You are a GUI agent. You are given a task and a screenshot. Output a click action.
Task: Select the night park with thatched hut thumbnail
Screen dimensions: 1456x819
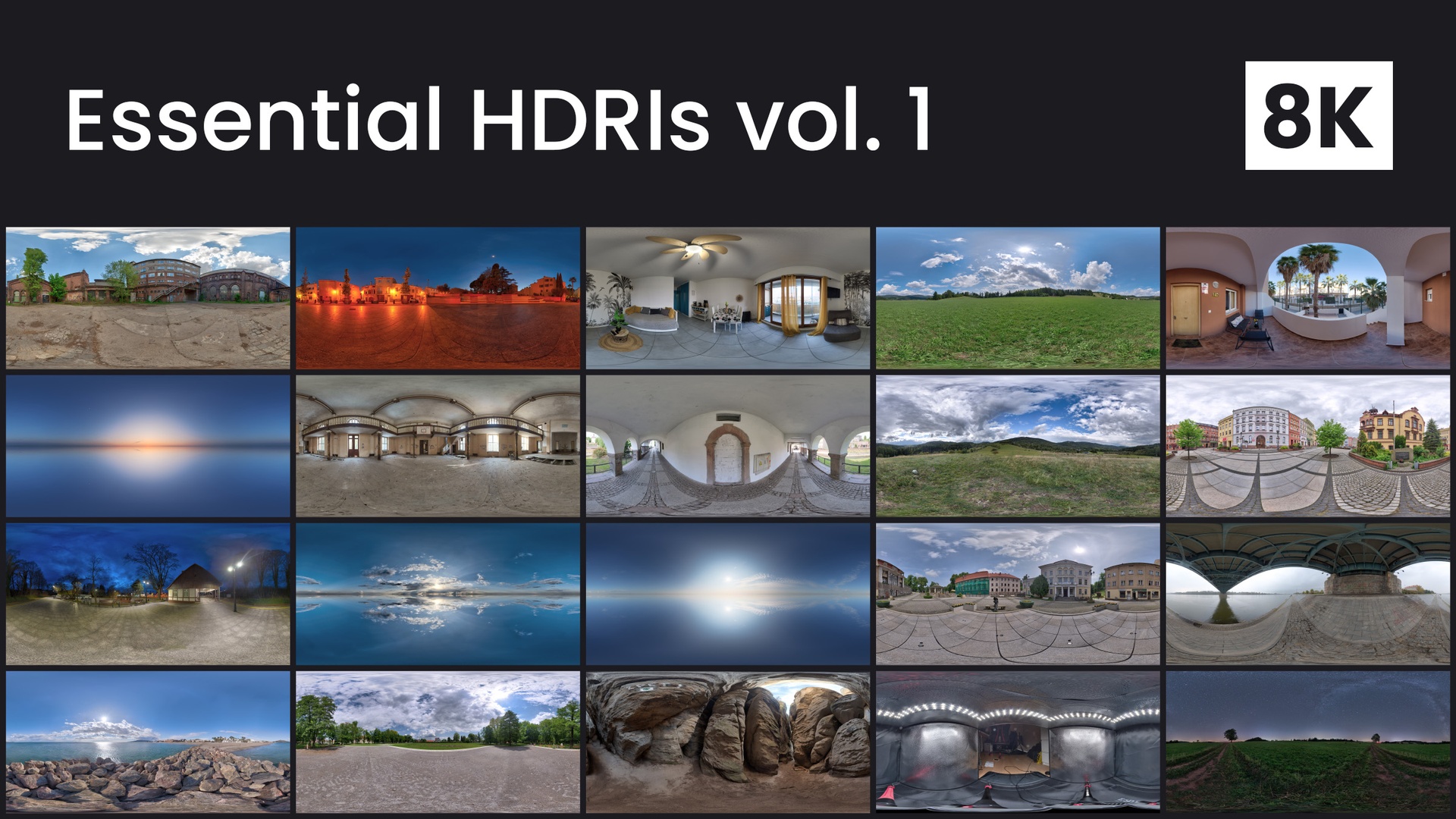click(148, 594)
